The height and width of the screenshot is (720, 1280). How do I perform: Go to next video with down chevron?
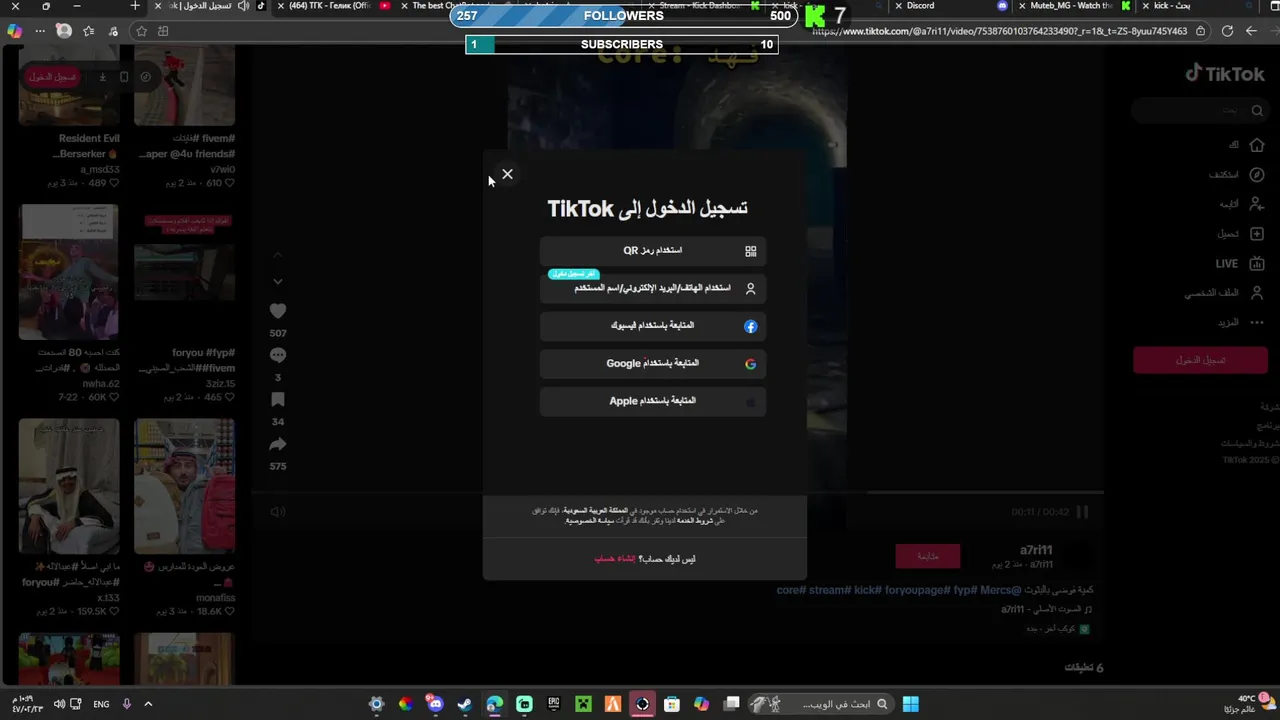(x=278, y=282)
